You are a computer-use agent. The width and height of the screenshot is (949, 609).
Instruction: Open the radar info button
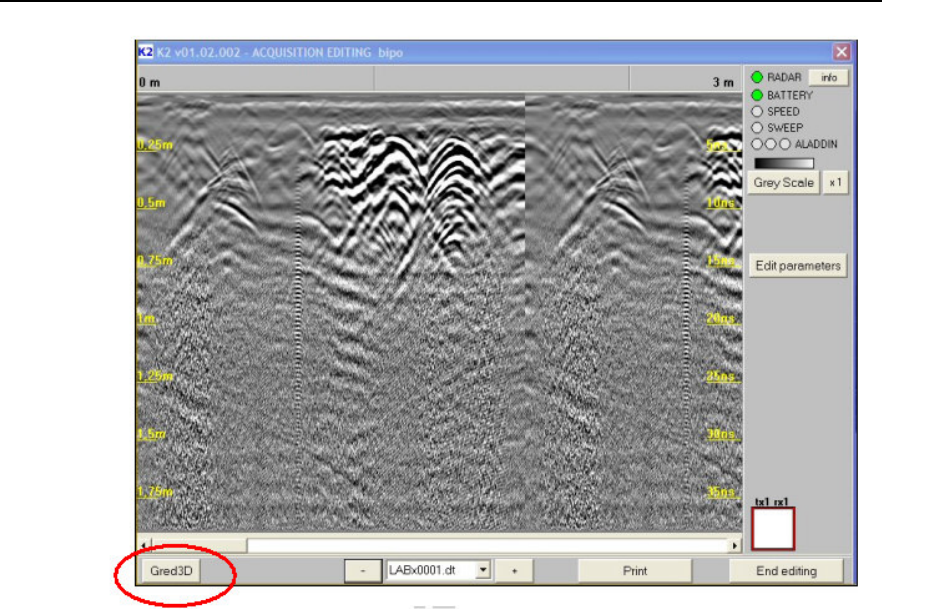828,77
